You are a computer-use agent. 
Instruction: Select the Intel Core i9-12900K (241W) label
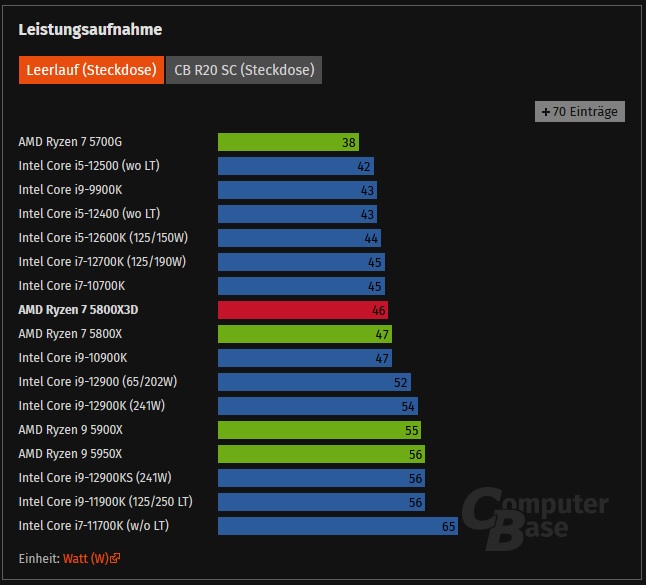(91, 406)
